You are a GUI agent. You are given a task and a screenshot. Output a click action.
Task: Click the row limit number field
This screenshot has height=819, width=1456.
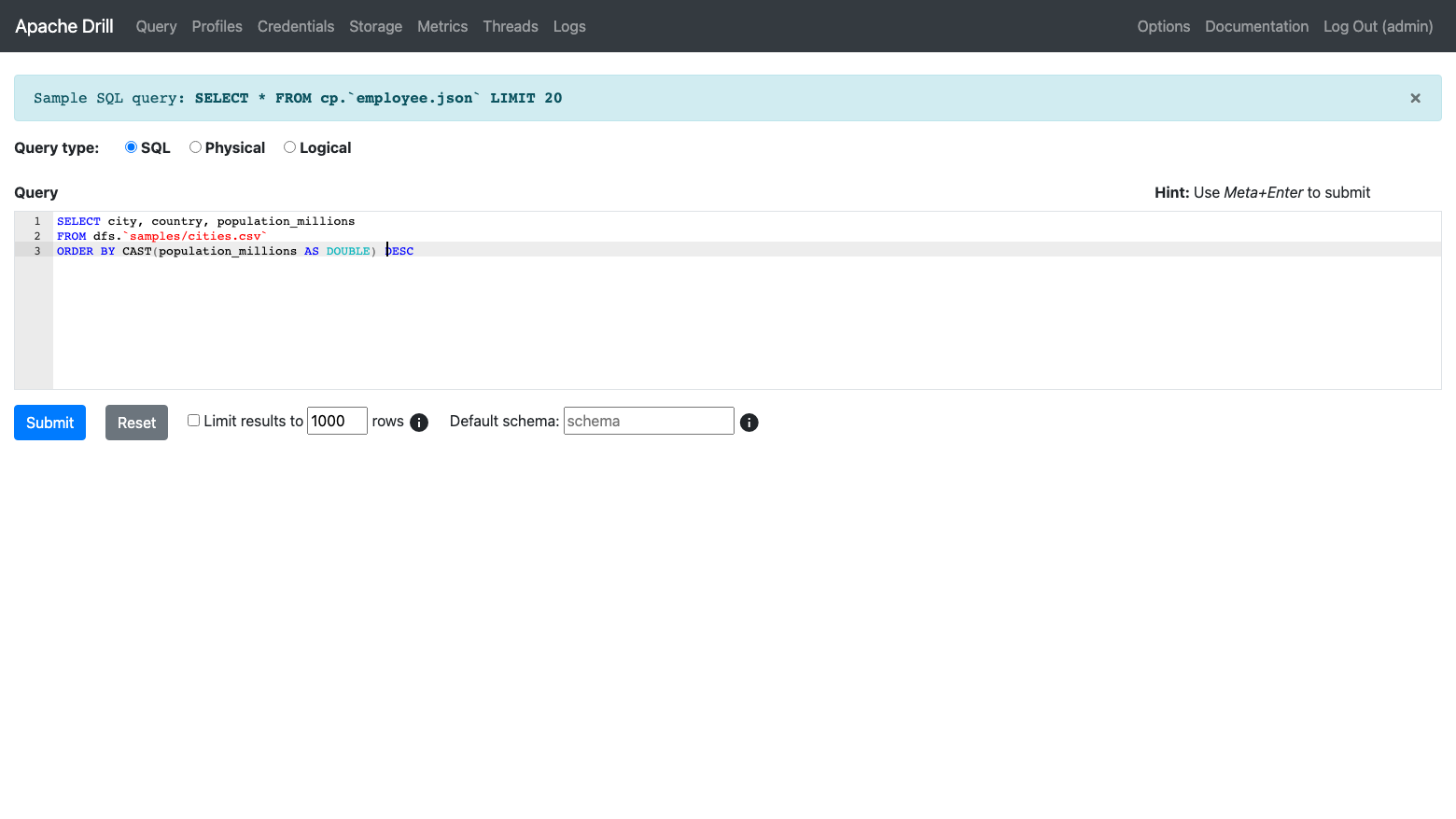point(337,421)
